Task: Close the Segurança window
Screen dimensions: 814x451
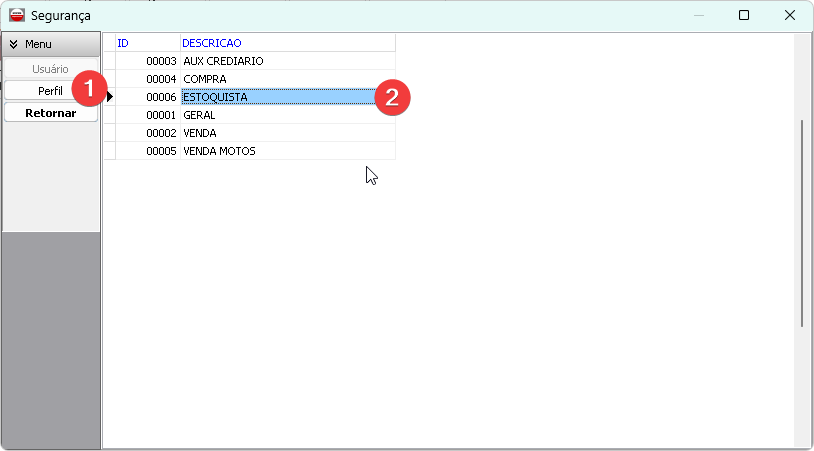Action: coord(790,15)
